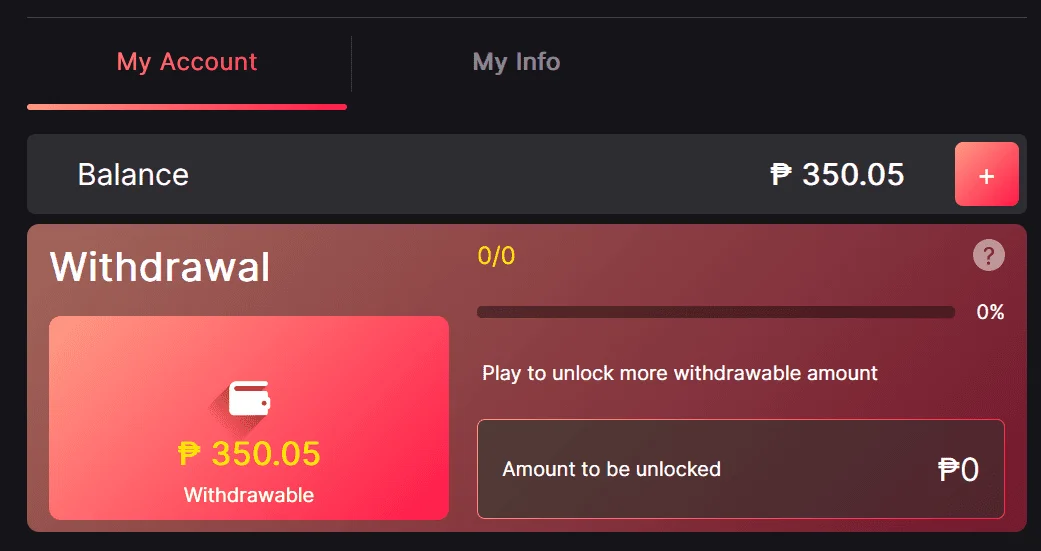Click the yellow peso symbol in Withdrawable card
1041x551 pixels.
(189, 454)
